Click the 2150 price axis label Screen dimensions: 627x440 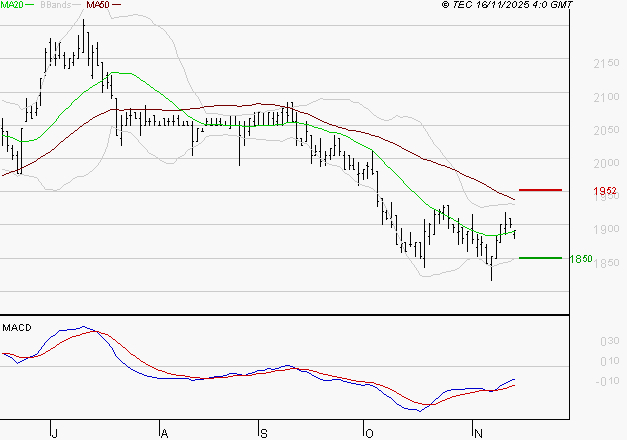point(606,63)
